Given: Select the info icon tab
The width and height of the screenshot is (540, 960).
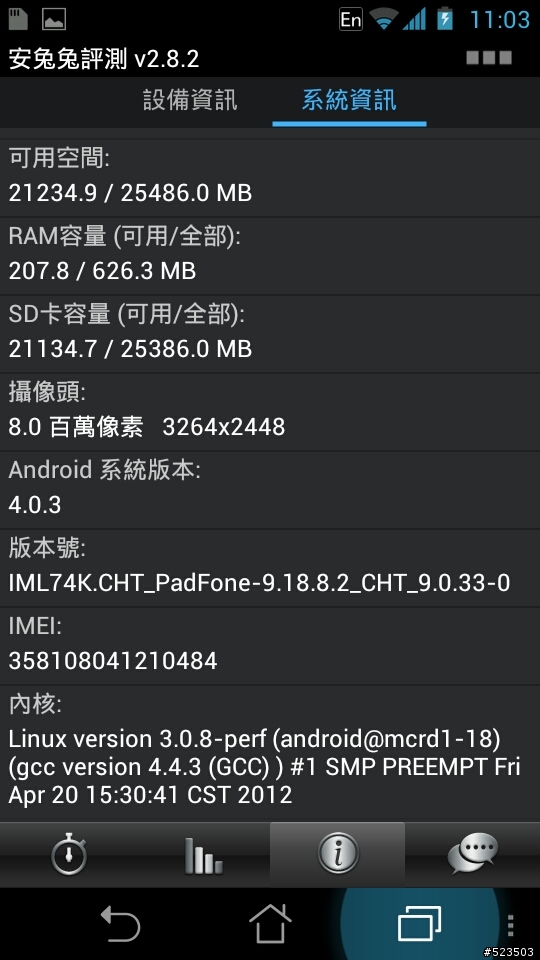Looking at the screenshot, I should tap(337, 854).
